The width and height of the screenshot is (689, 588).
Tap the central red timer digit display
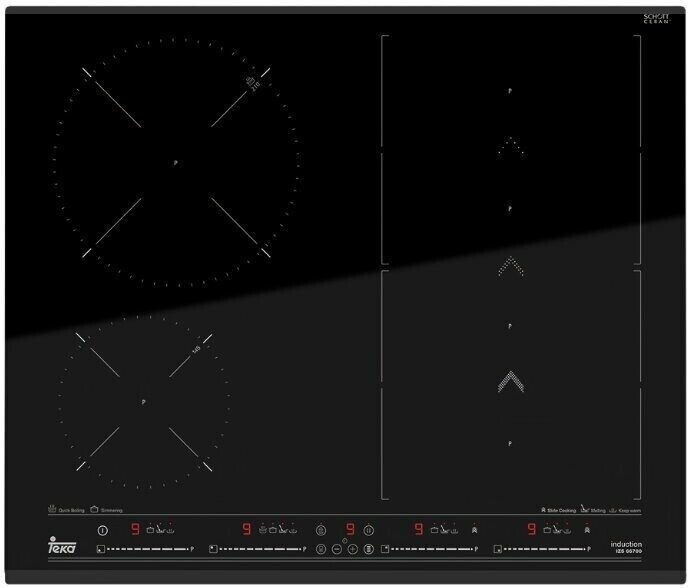coord(350,529)
